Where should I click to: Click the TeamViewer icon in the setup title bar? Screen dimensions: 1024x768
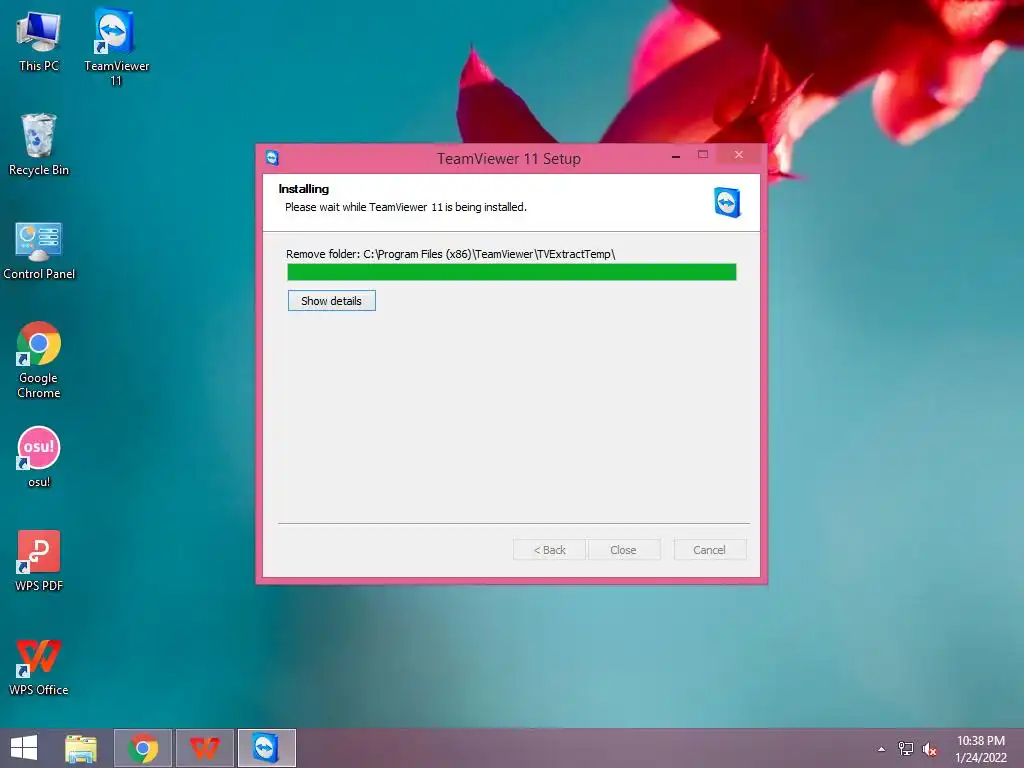(272, 157)
